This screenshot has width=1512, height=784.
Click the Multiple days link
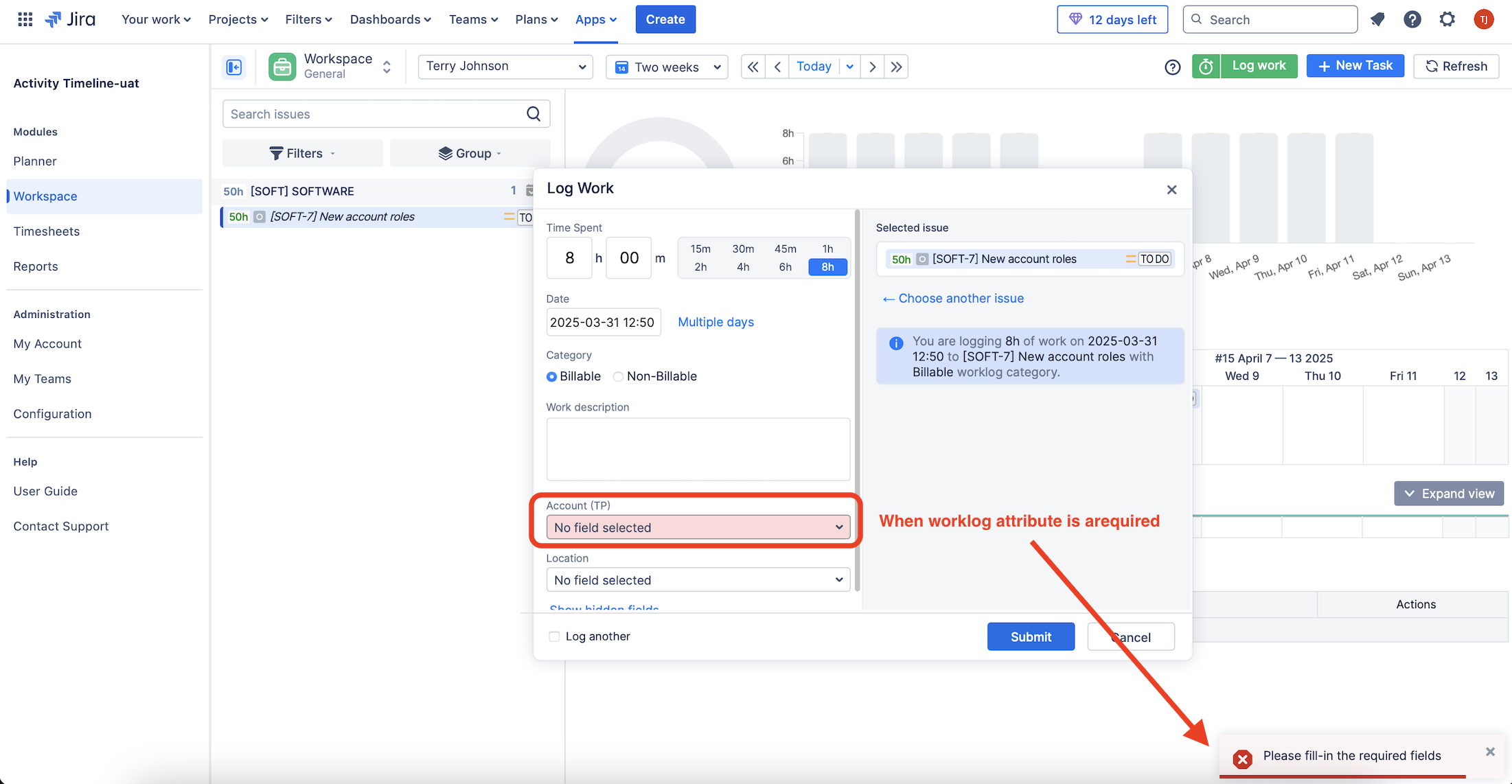(x=715, y=322)
